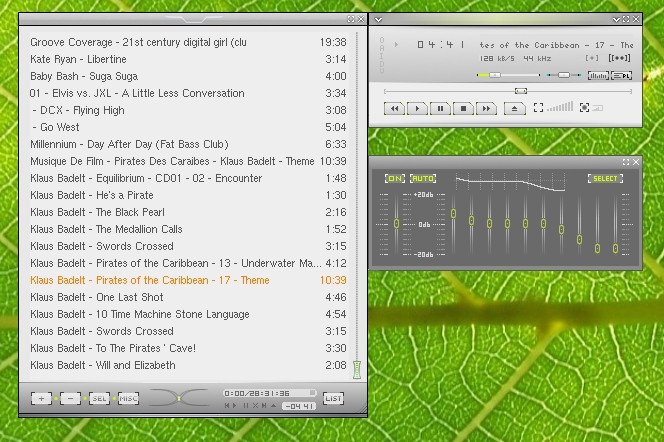Click the shade-mode arrow in player title bar
The image size is (664, 442).
tap(616, 19)
